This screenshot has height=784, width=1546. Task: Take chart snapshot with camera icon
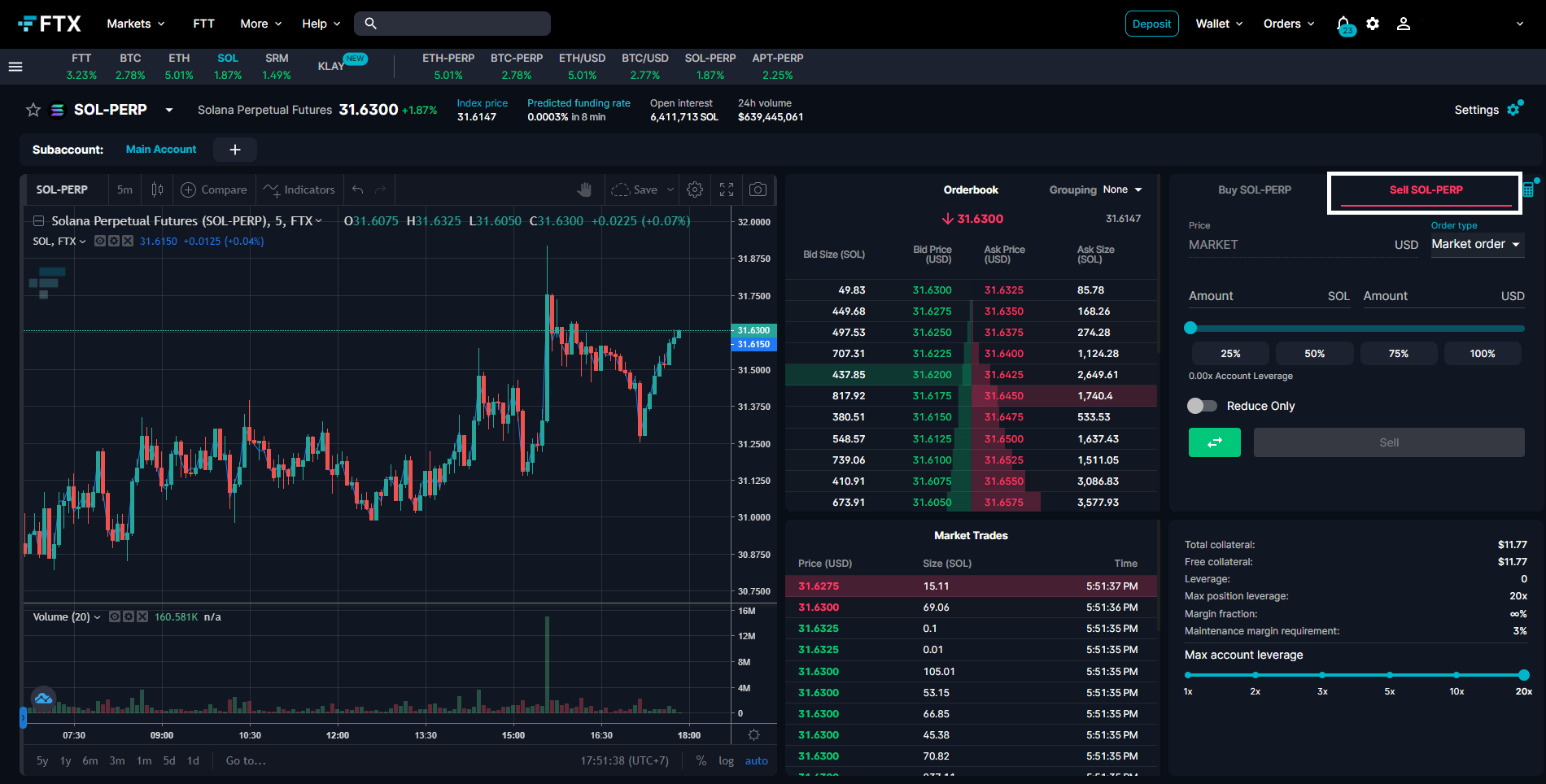tap(758, 189)
